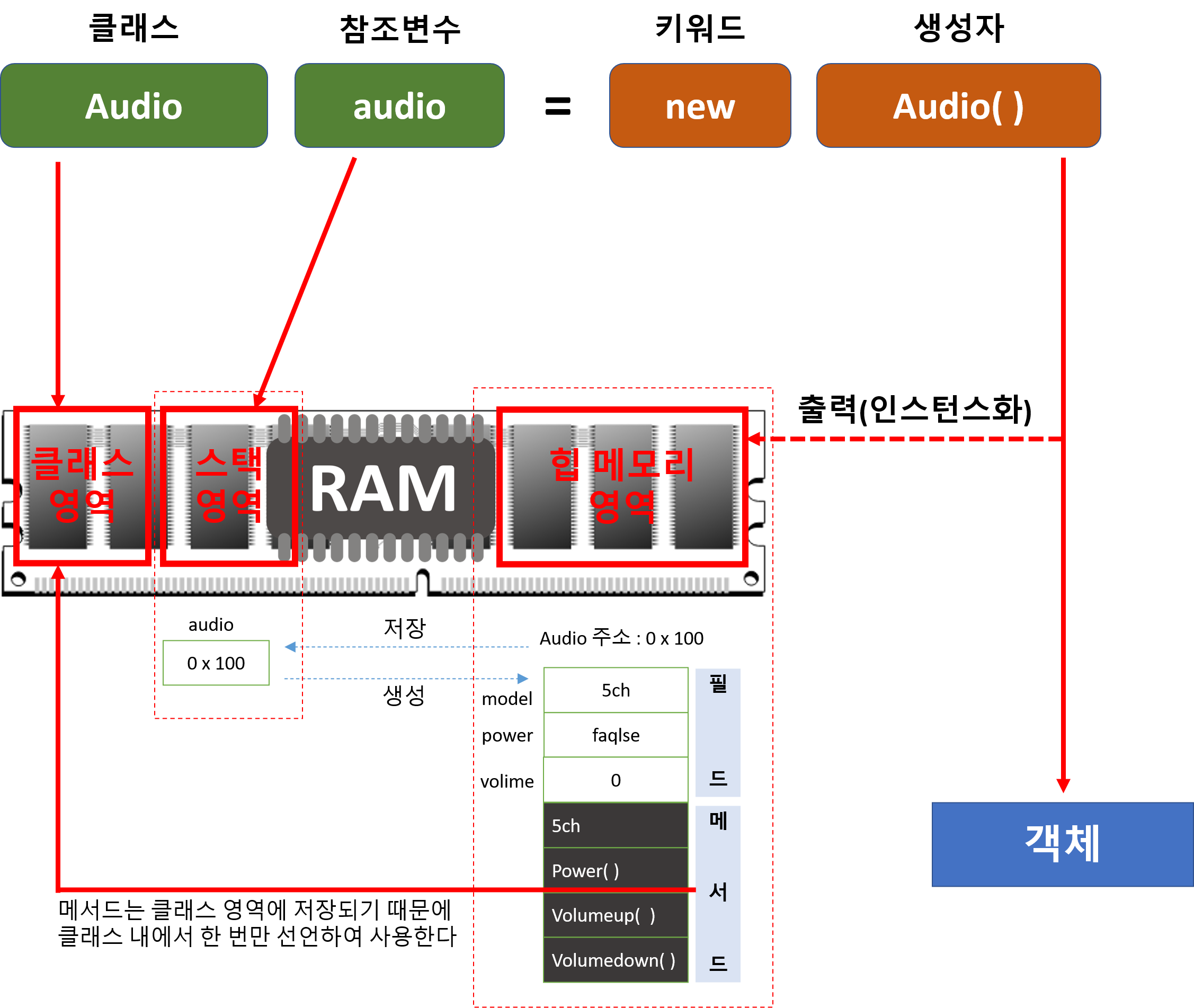Screen dimensions: 1194x1008
Task: Click the green Audio class box
Action: click(133, 106)
